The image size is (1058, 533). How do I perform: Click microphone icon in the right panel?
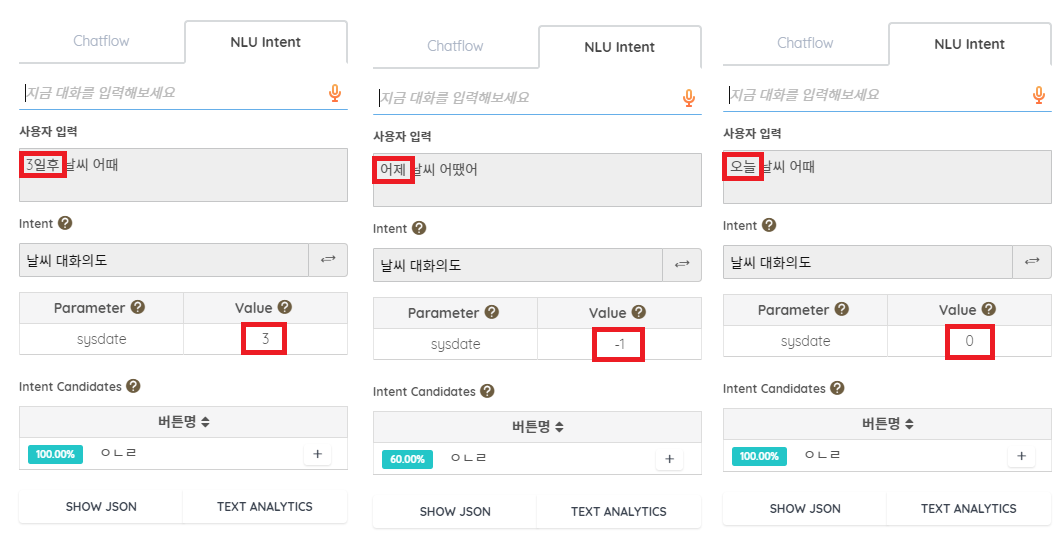click(x=1039, y=95)
